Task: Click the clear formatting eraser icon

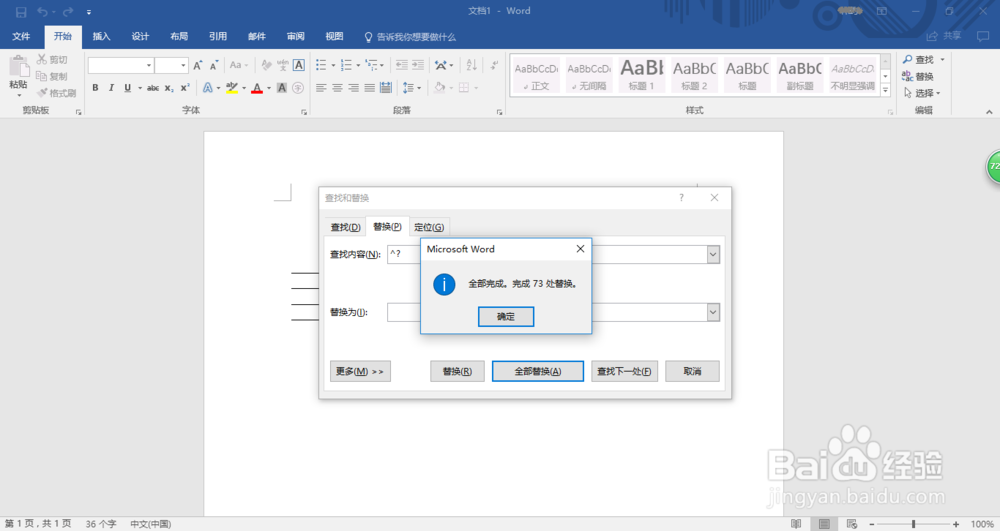Action: click(267, 65)
